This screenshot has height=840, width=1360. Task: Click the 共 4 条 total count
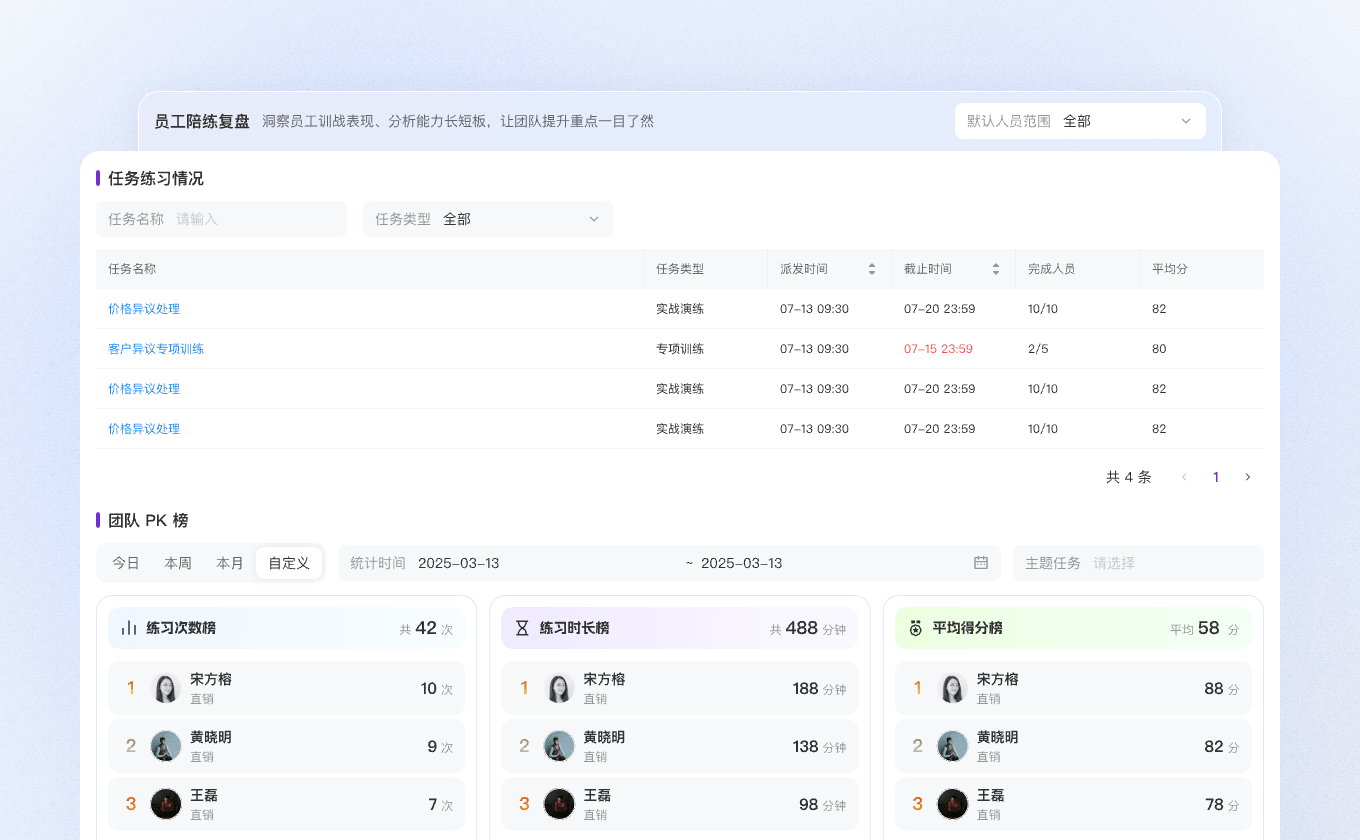(x=1129, y=477)
